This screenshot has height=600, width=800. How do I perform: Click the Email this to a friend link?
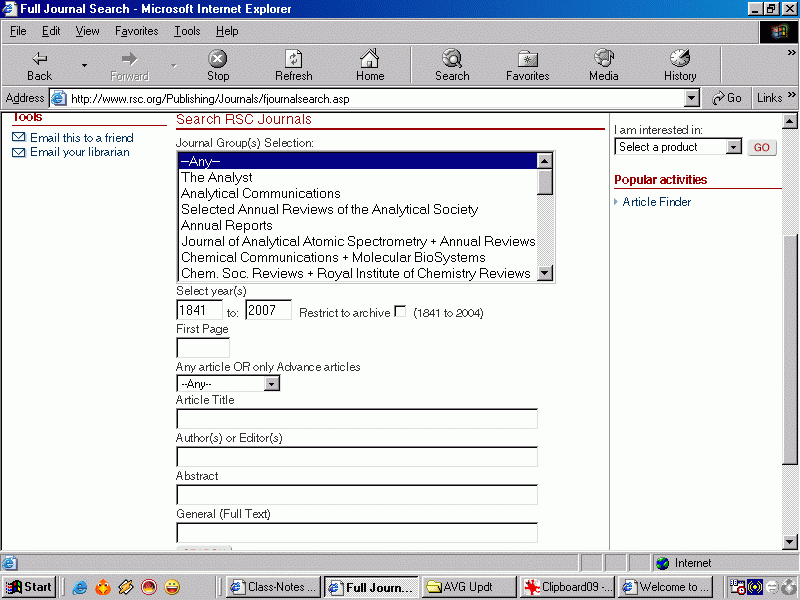[x=82, y=138]
